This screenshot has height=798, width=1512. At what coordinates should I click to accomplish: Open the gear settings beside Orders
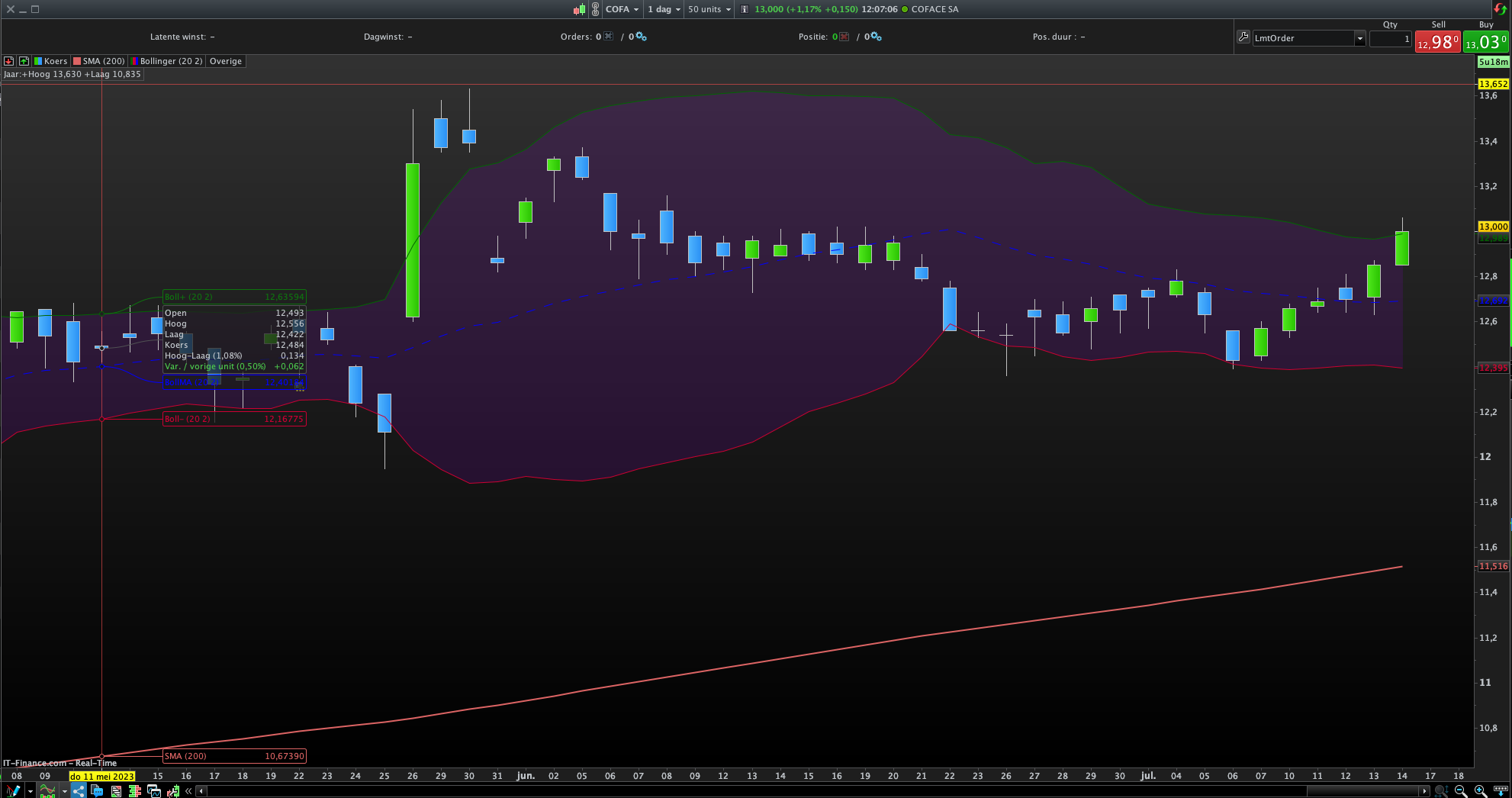(x=642, y=37)
